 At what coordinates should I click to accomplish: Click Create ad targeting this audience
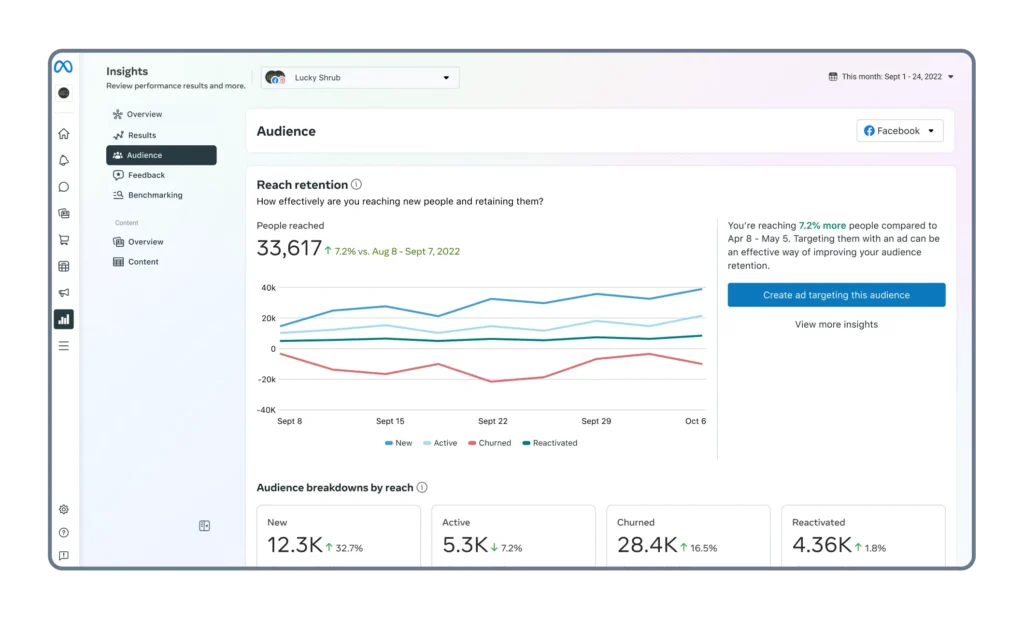click(x=836, y=295)
